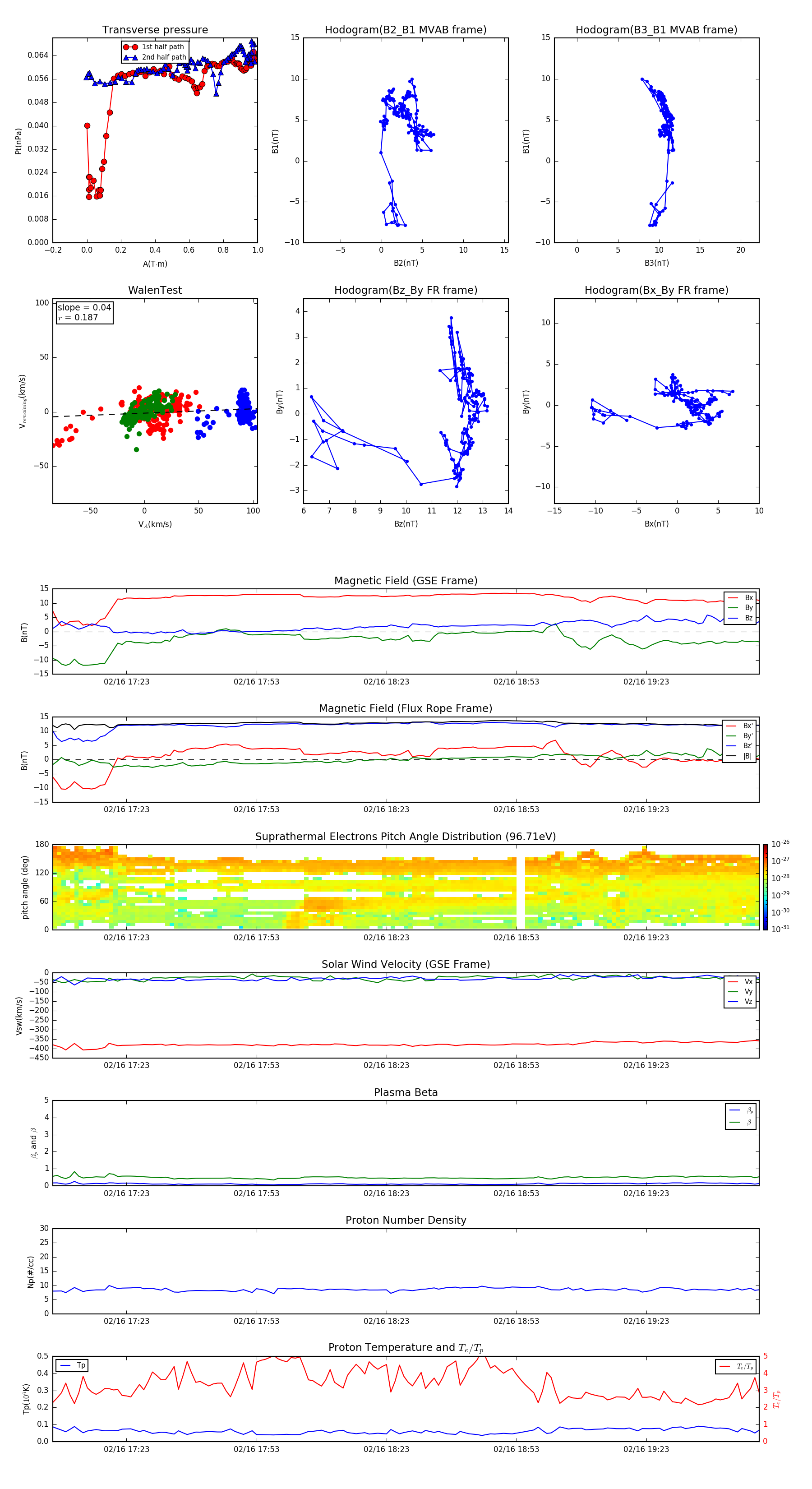Click the red "Te/Tp" right axis label

click(776, 1399)
